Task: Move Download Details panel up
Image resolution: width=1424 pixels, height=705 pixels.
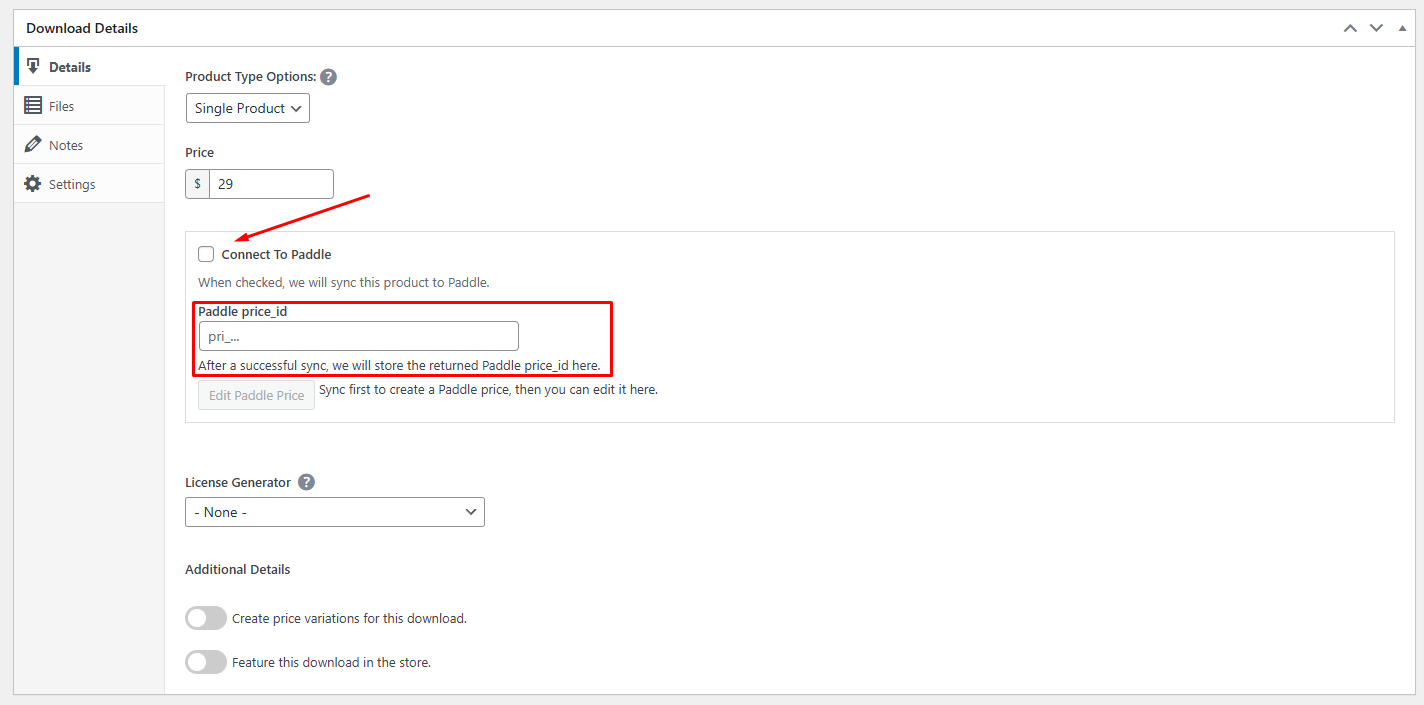Action: coord(1350,28)
